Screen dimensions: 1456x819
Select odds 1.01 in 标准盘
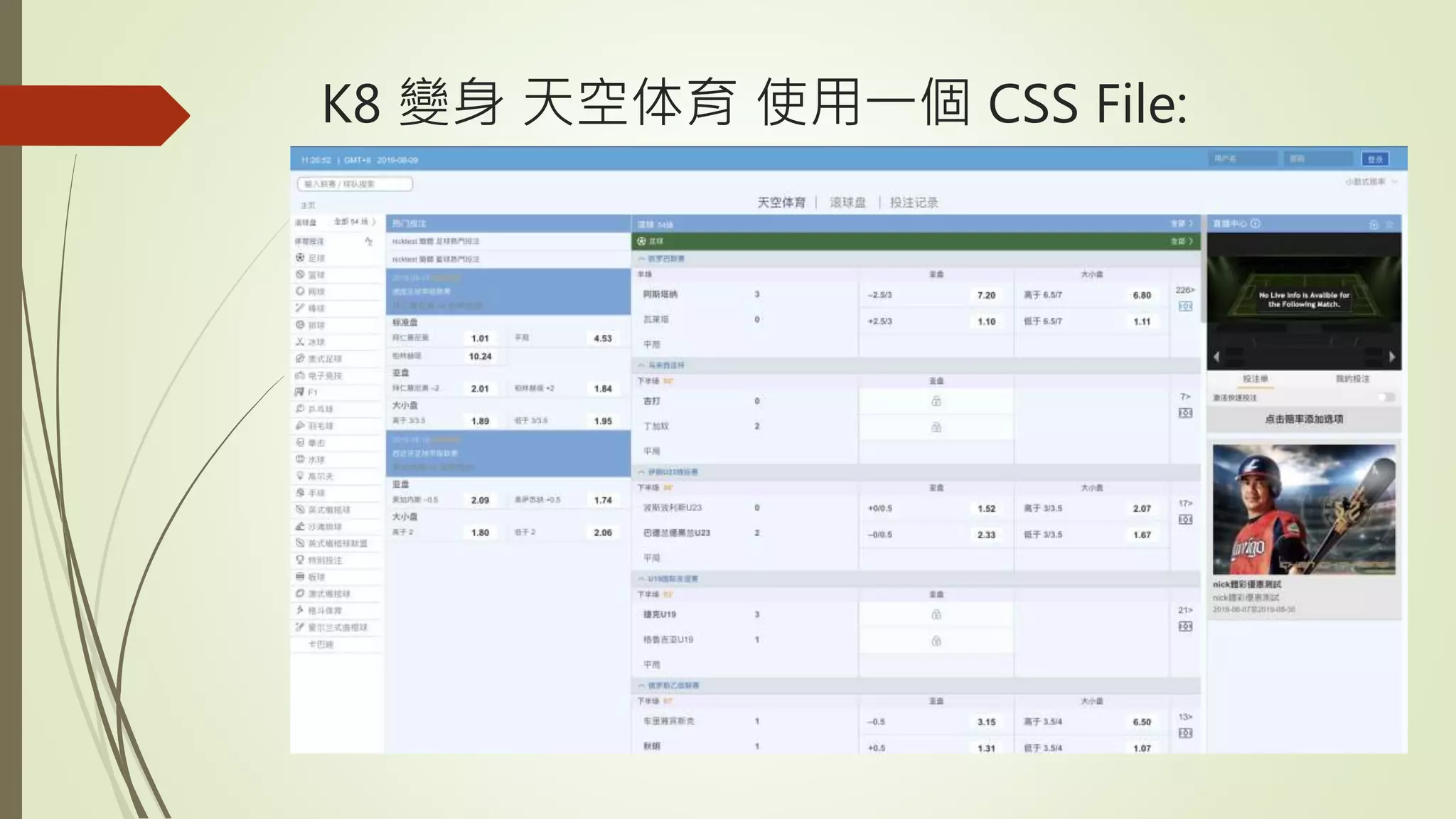point(480,338)
